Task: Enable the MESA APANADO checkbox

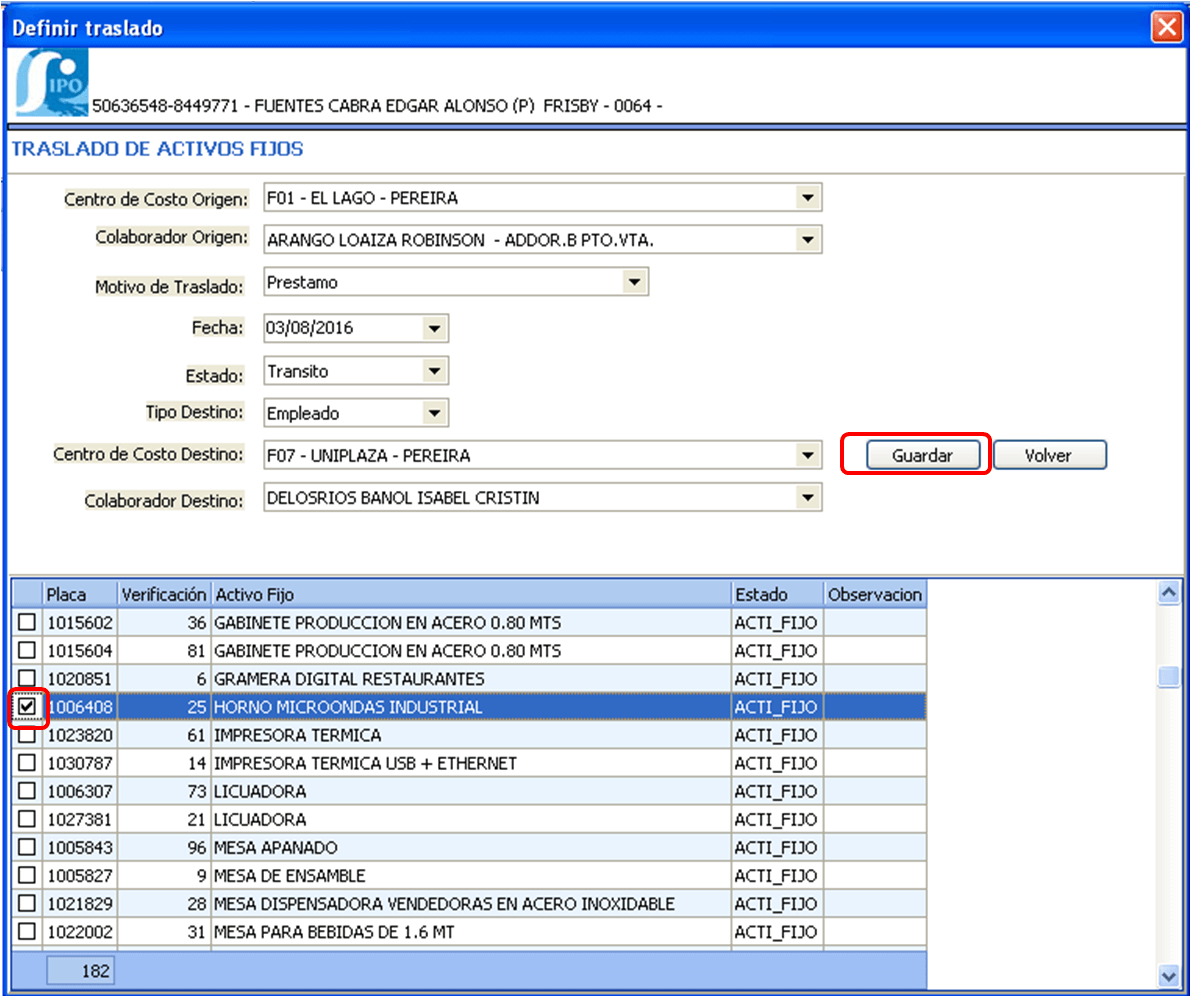Action: 27,847
